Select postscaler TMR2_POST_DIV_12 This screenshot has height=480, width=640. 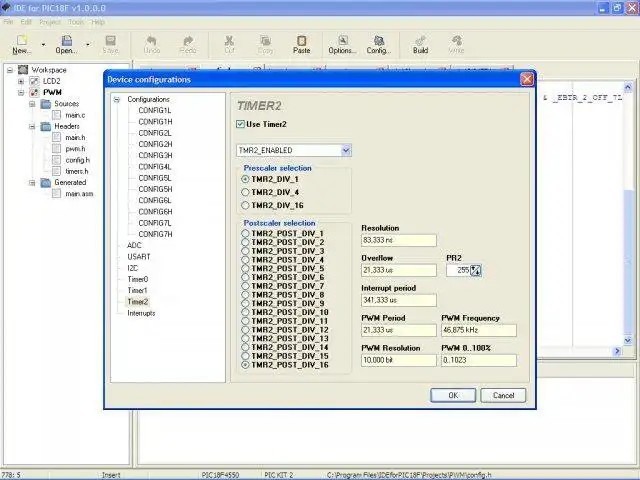(245, 330)
